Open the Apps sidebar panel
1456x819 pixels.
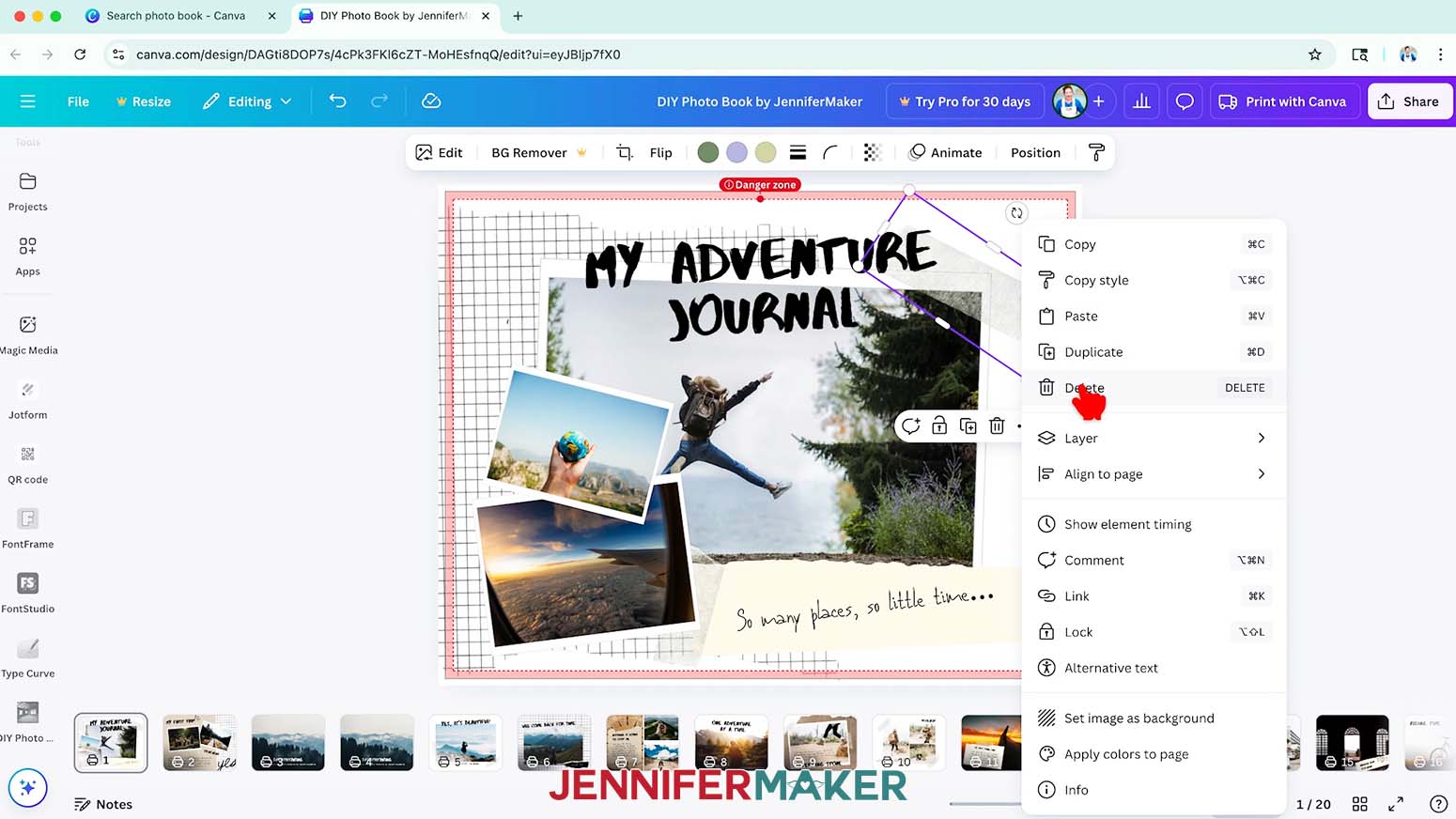click(x=27, y=256)
